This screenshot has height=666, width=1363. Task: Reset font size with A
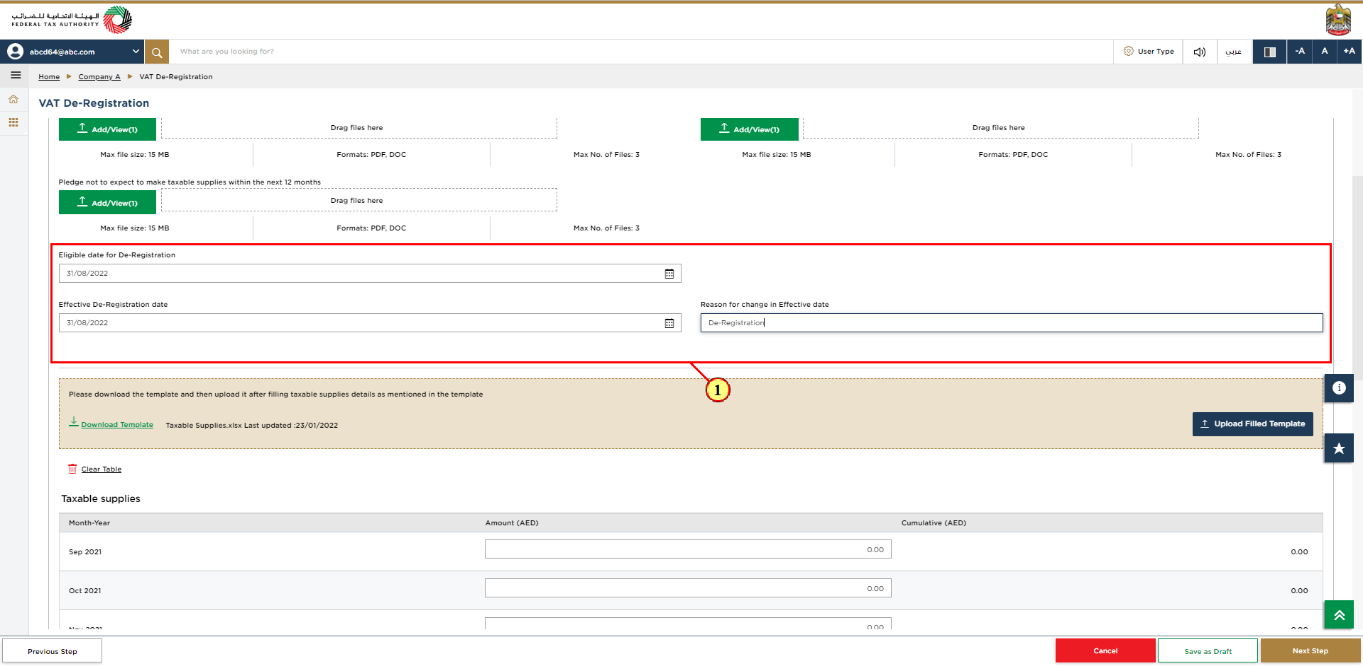tap(1324, 51)
